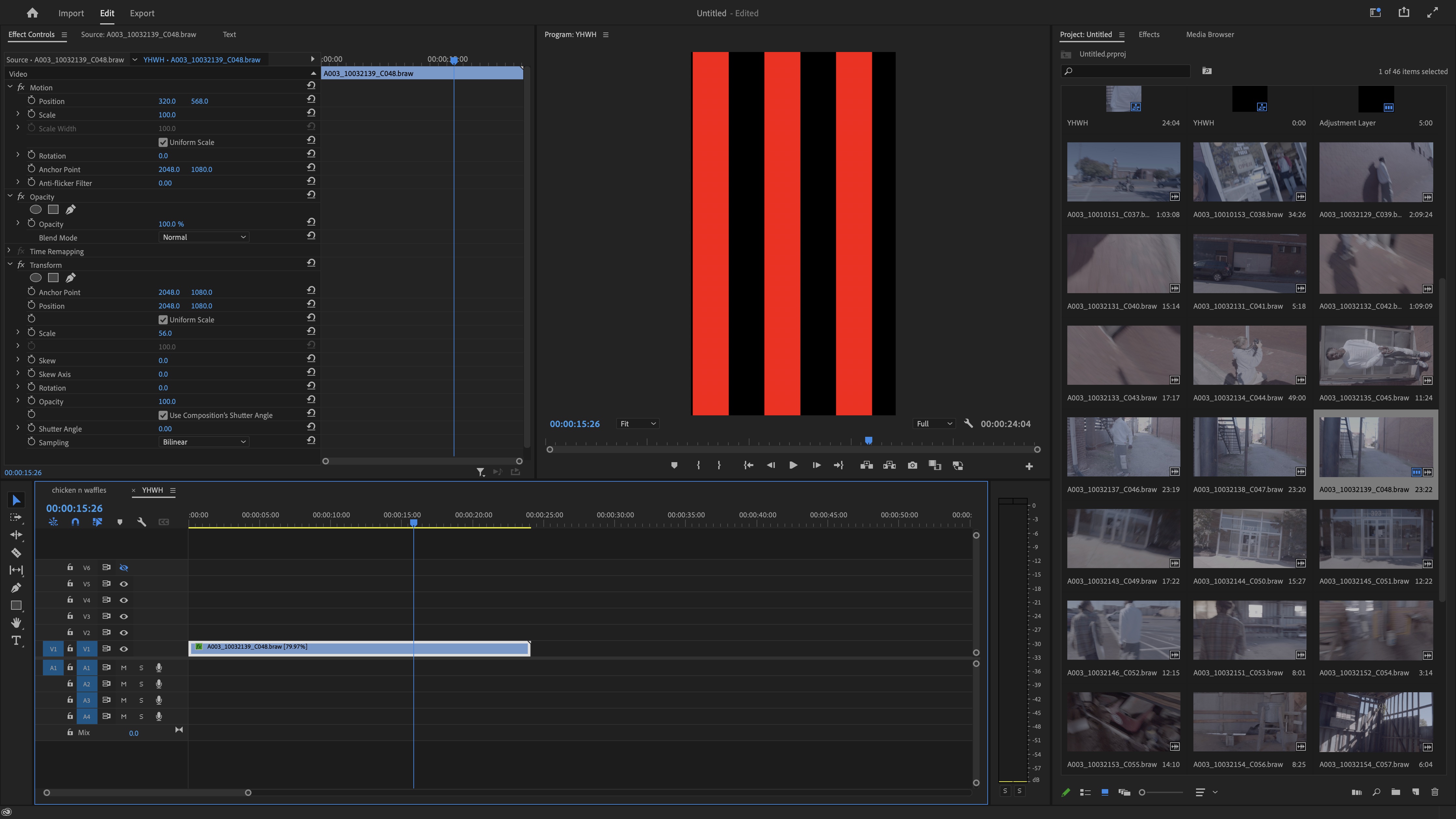
Task: Reset the Motion Position parameter
Action: click(311, 99)
